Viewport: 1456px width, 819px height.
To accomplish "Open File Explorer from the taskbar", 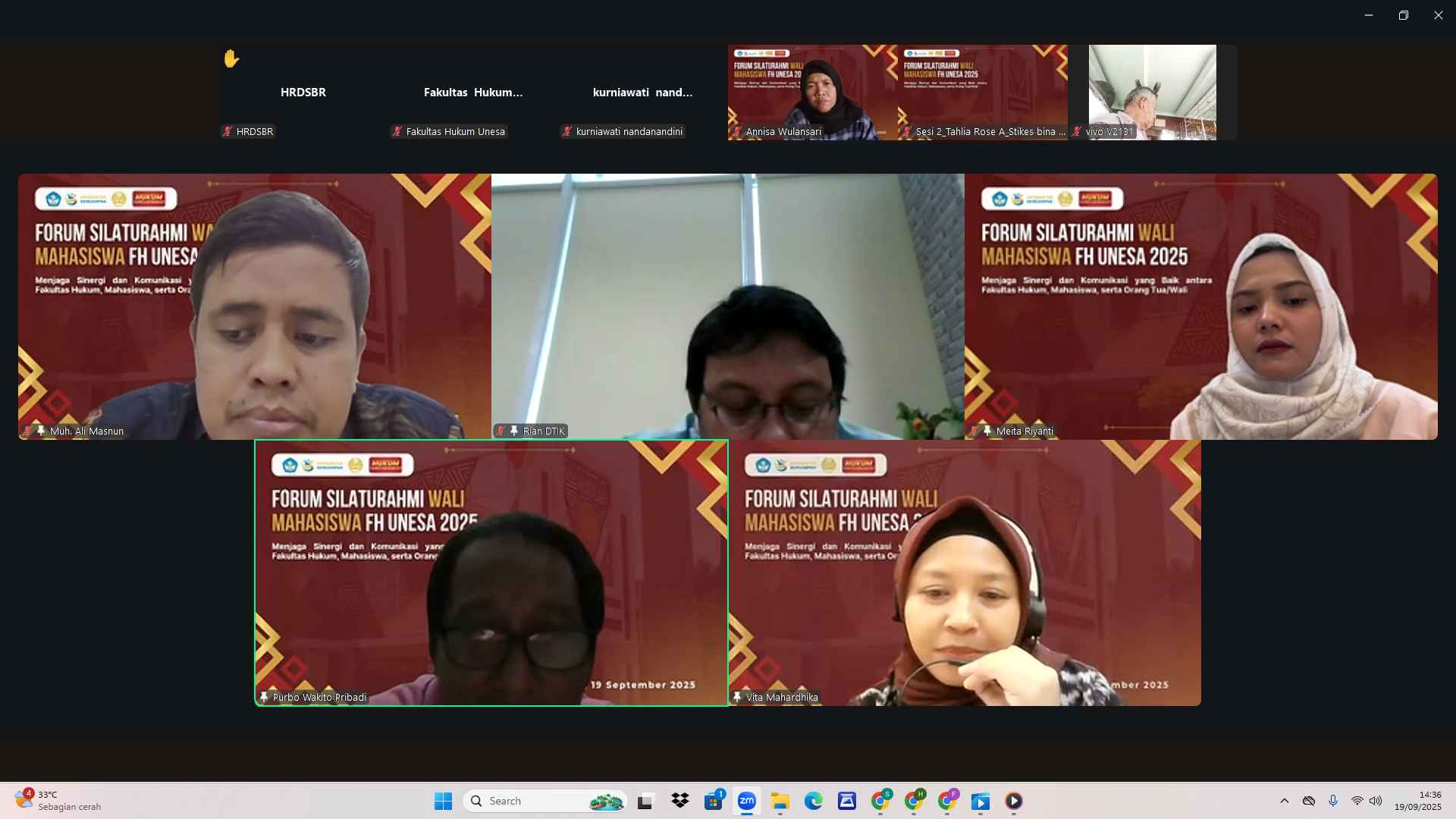I will pyautogui.click(x=780, y=801).
